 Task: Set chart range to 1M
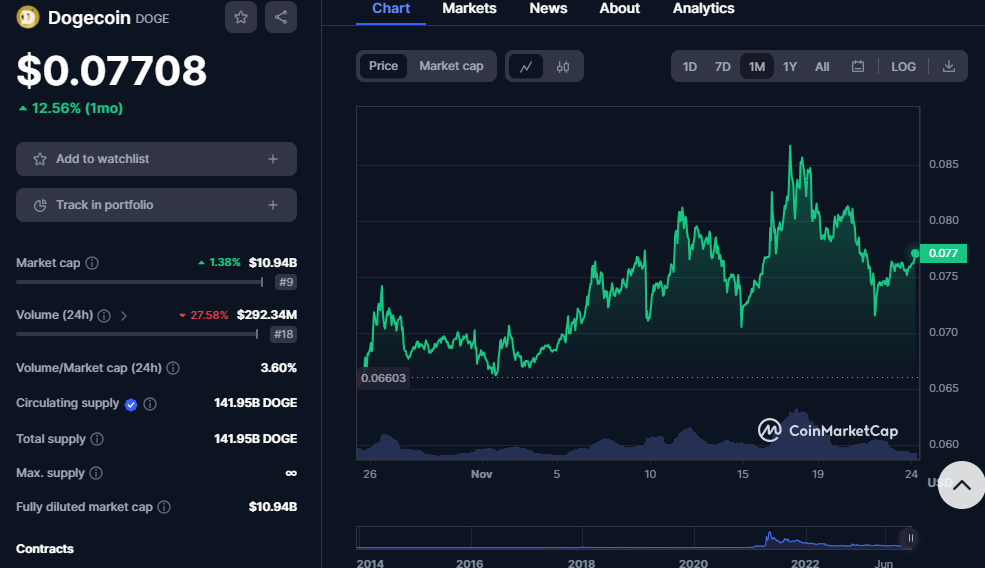pos(756,67)
